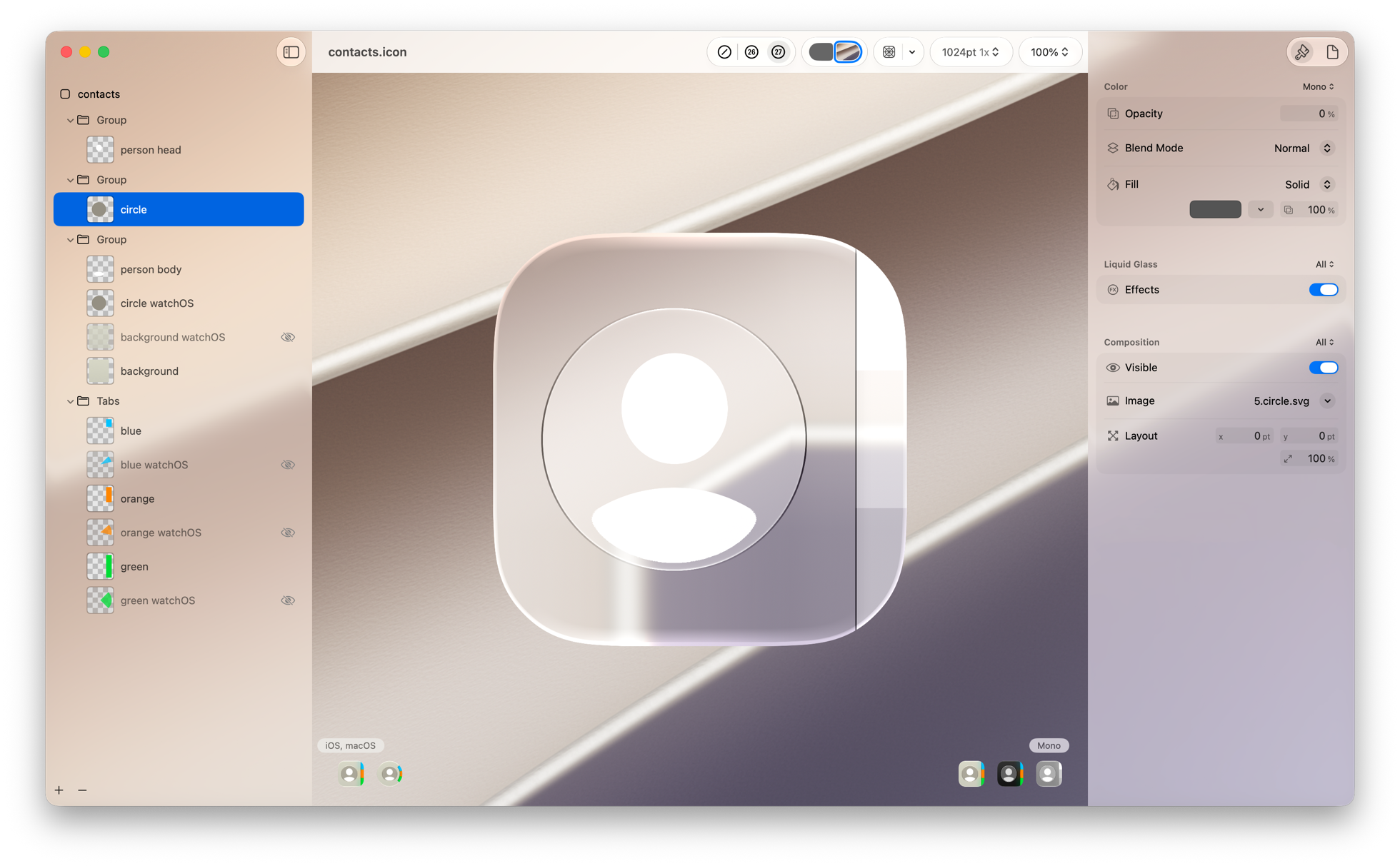The image size is (1400, 866).
Task: Collapse the Tabs folder
Action: pyautogui.click(x=70, y=401)
